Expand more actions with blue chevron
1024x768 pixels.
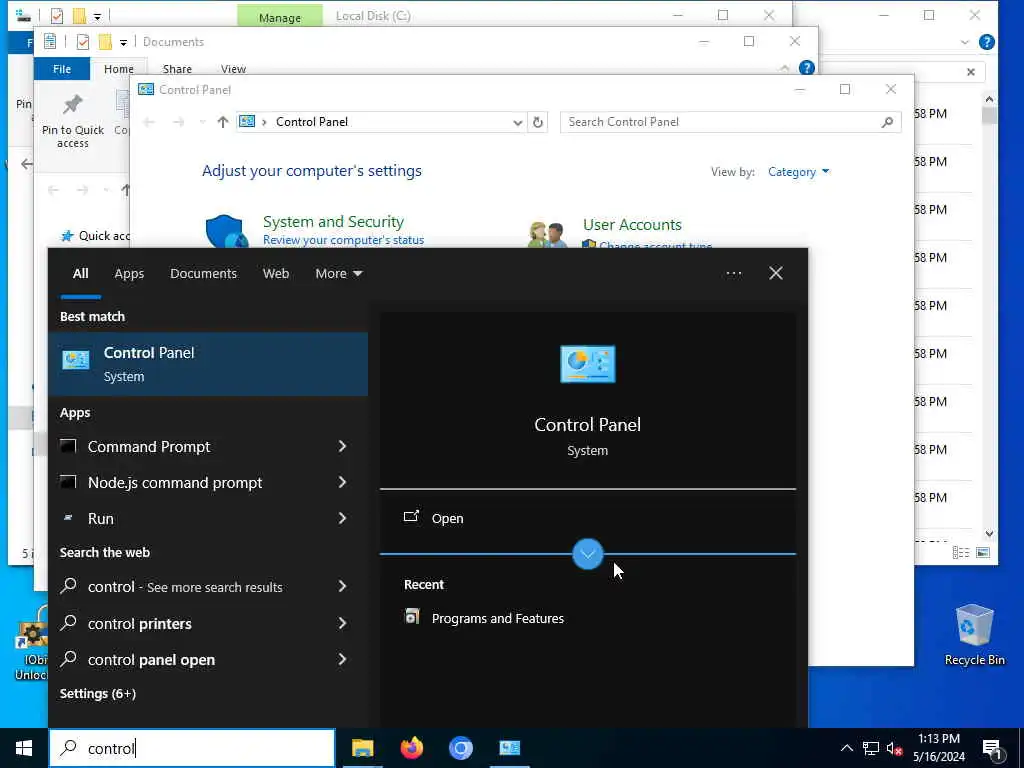click(x=588, y=554)
